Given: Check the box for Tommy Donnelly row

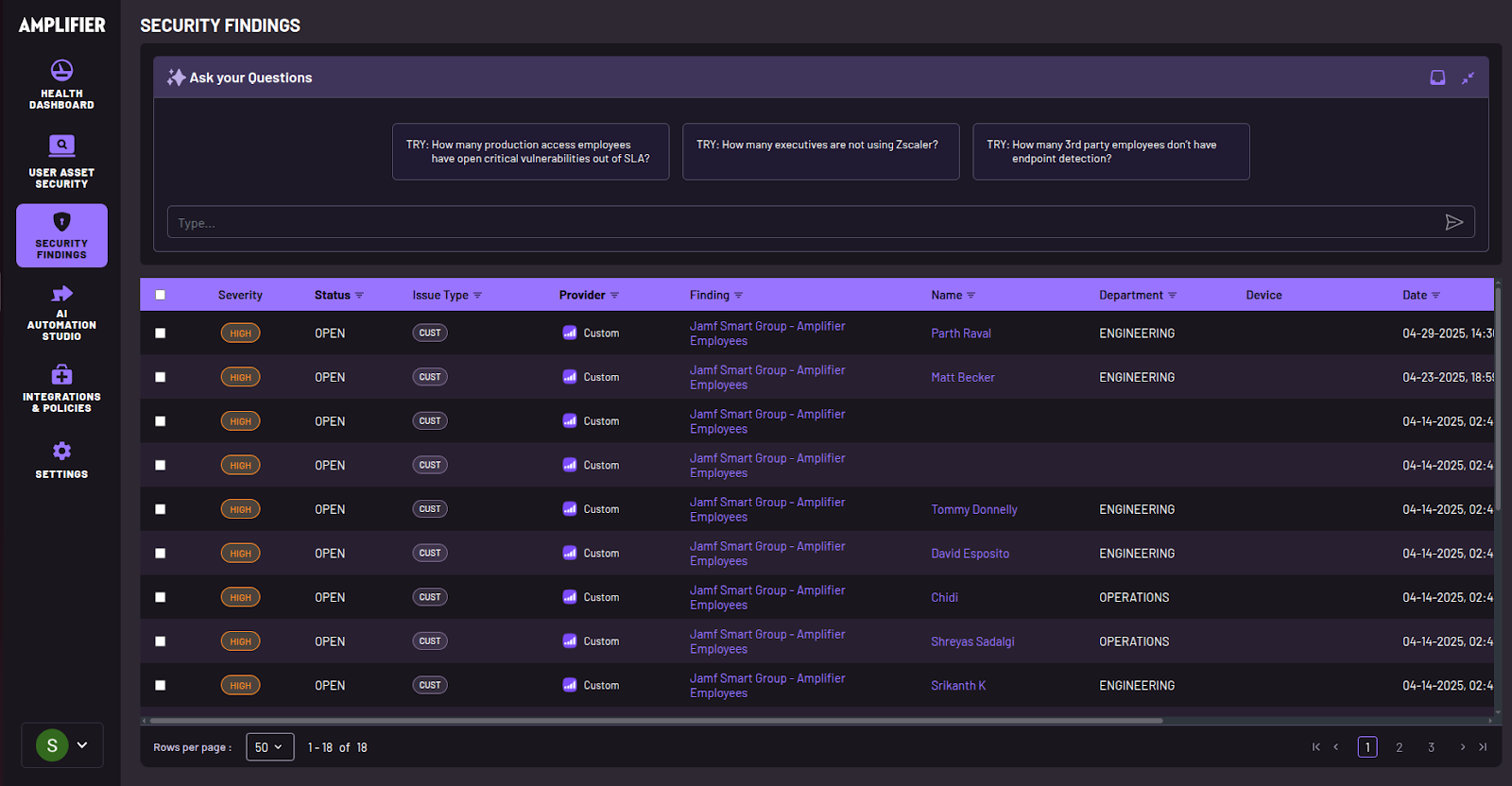Looking at the screenshot, I should 161,509.
